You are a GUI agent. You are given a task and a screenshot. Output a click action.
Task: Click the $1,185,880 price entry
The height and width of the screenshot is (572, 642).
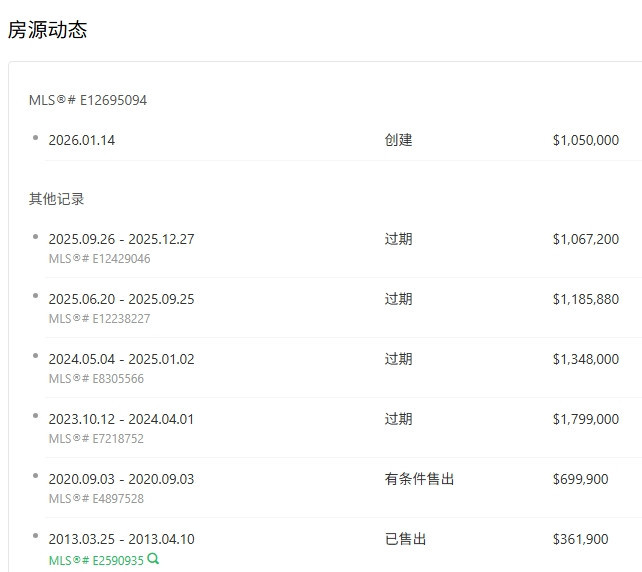tap(585, 299)
